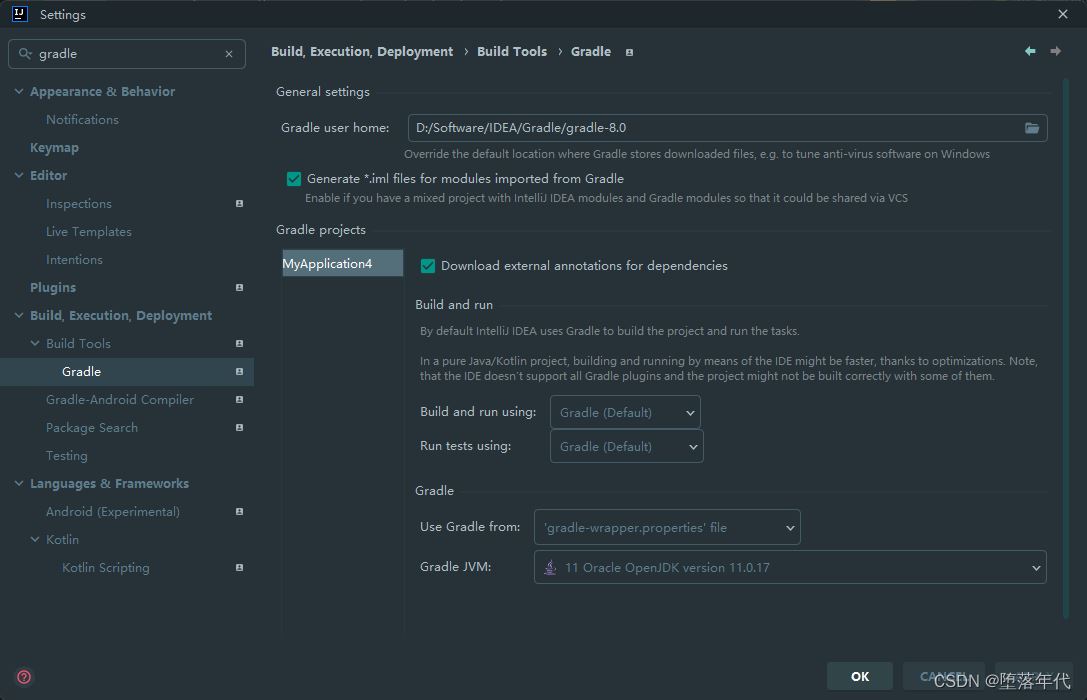The image size is (1087, 700).
Task: Click project marker icon on Package Search row
Action: [239, 428]
